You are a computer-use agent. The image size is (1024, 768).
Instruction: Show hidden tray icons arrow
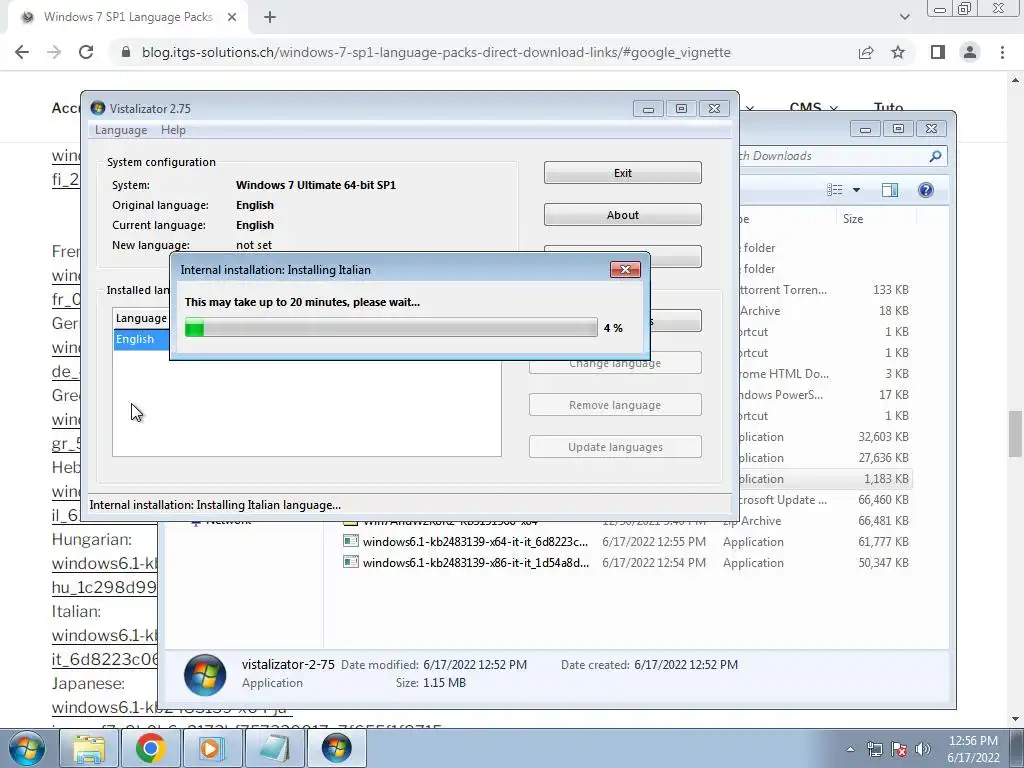tap(850, 749)
